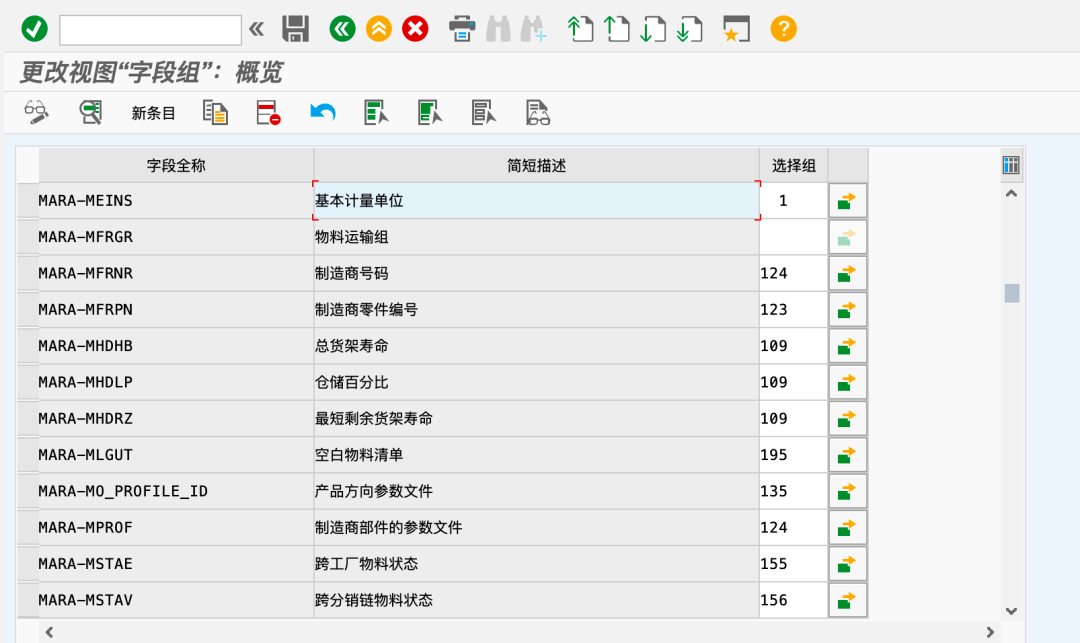The height and width of the screenshot is (643, 1080).
Task: Click the 新条目 button
Action: 154,113
